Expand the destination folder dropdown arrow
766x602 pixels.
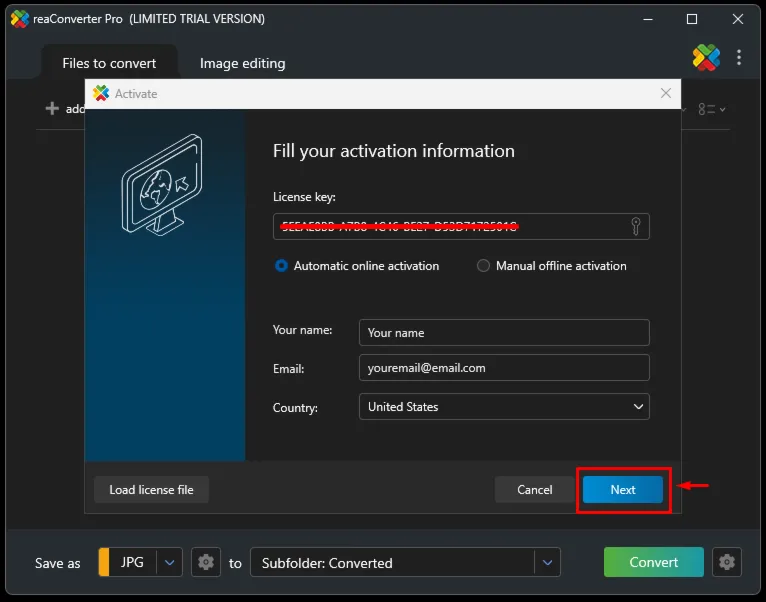(547, 562)
